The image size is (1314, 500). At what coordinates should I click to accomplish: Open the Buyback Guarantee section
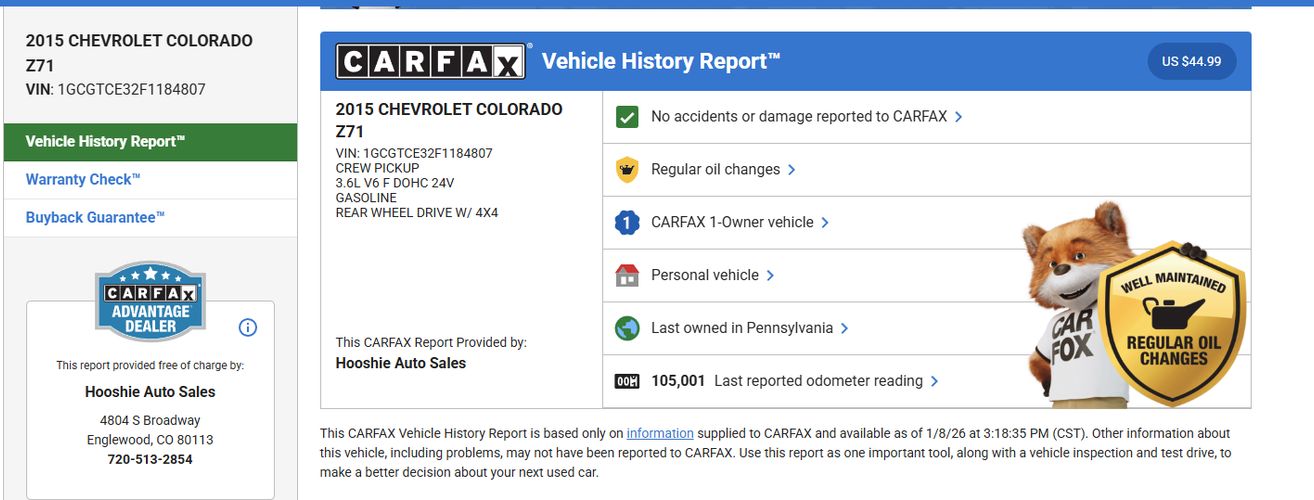click(x=95, y=218)
